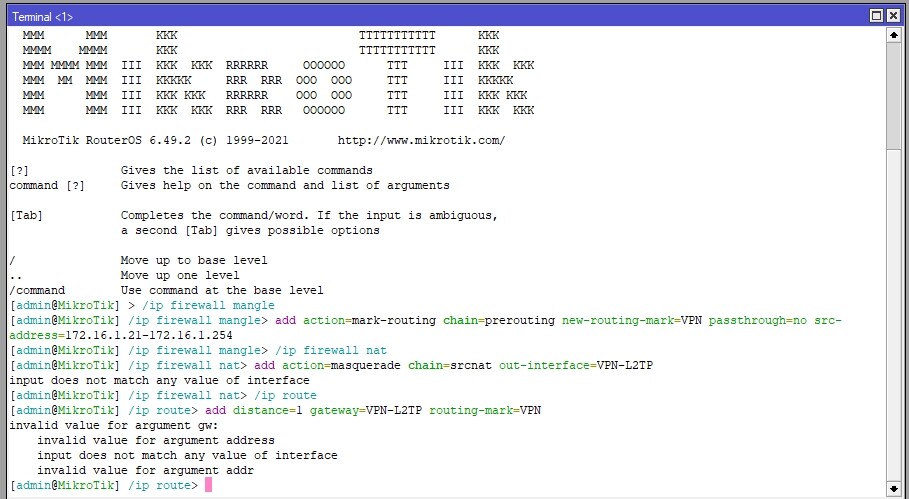Open the http://www.mikrotik.com/ link

click(421, 140)
